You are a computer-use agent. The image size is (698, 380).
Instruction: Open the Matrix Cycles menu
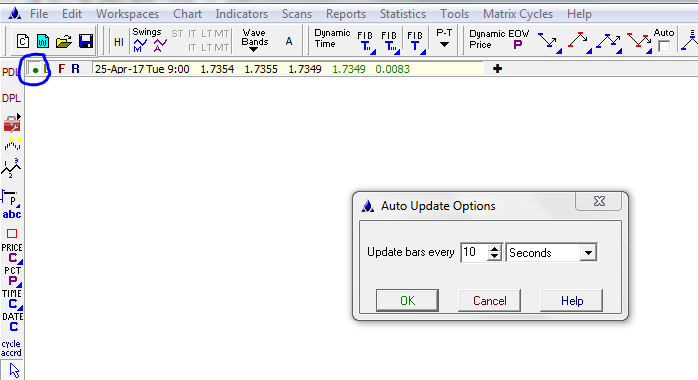[518, 14]
